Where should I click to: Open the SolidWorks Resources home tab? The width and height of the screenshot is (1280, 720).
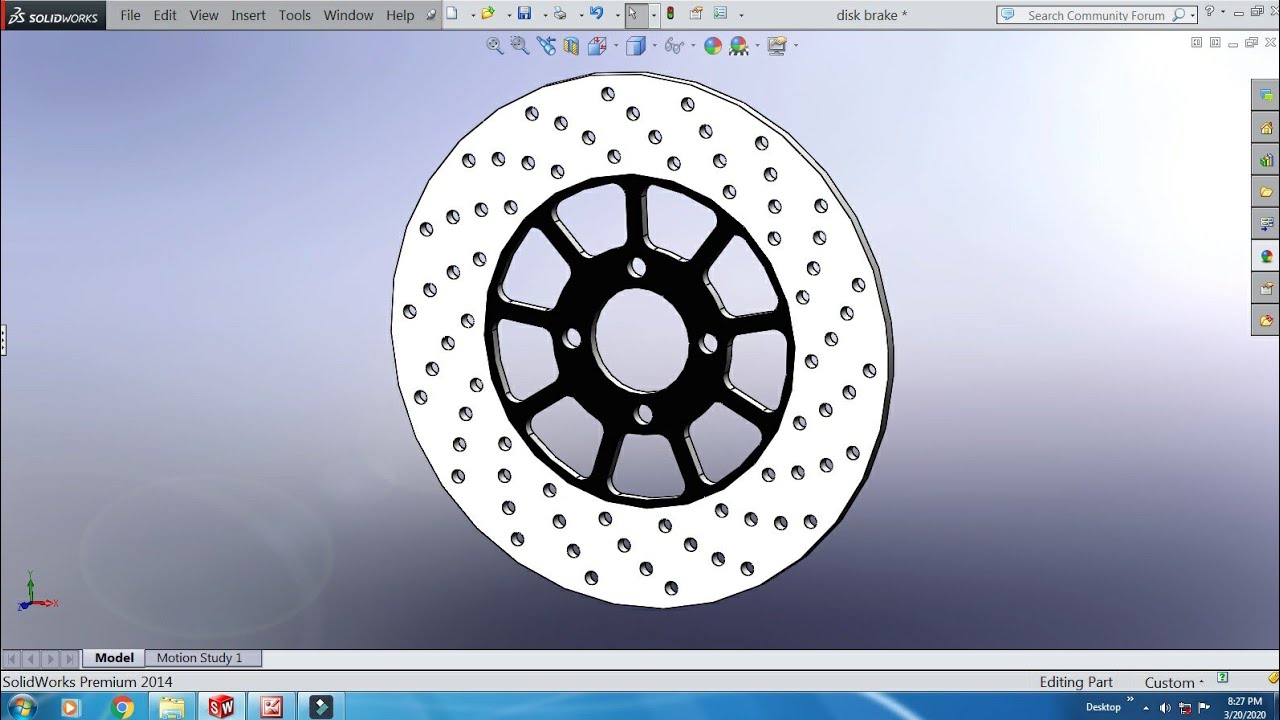1266,127
